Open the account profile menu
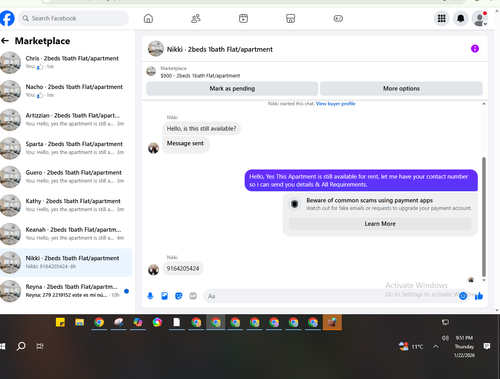 tap(480, 18)
